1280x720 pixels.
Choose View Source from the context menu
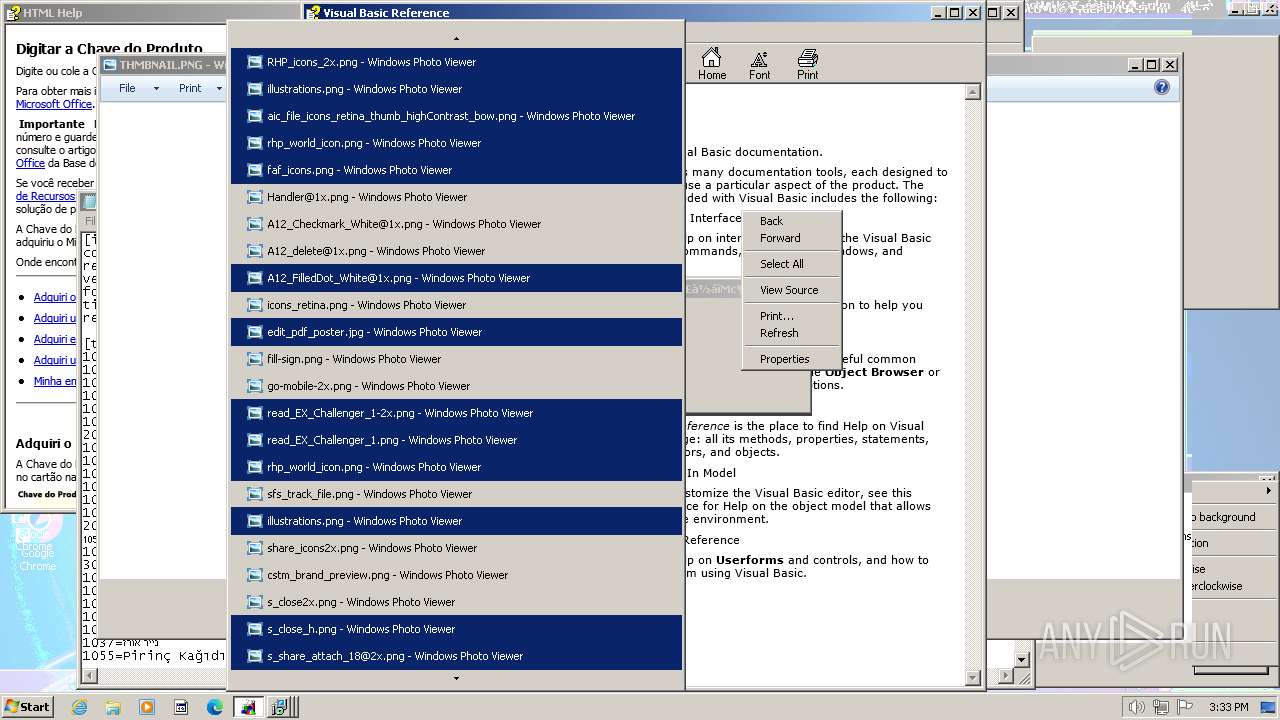tap(791, 290)
